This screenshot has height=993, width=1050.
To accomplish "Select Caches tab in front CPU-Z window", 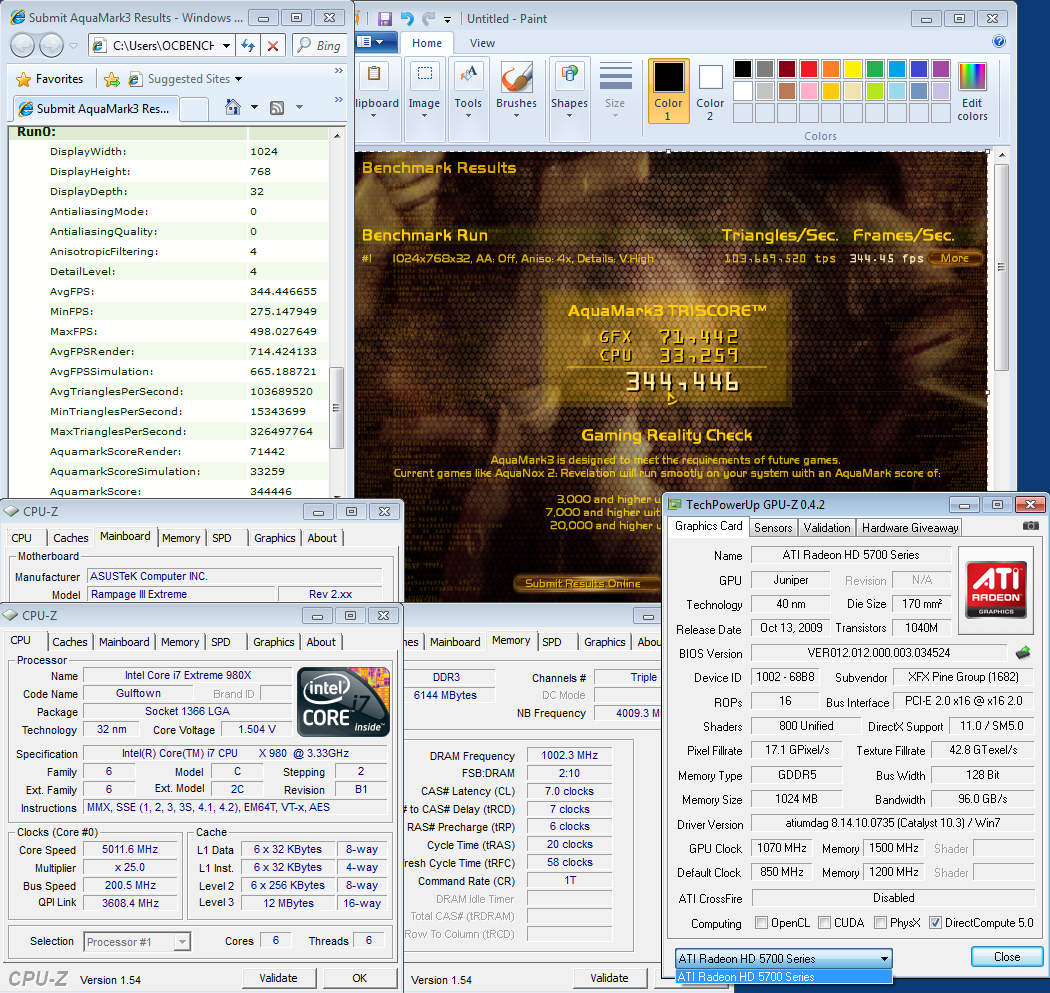I will click(70, 641).
